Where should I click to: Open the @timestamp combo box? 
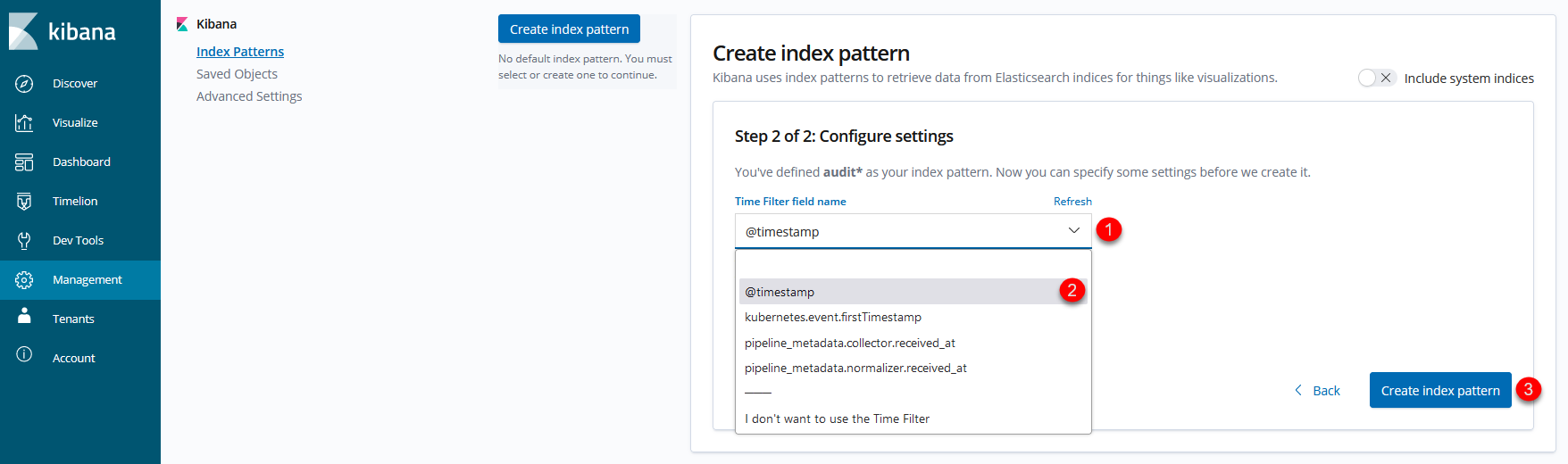tap(913, 231)
